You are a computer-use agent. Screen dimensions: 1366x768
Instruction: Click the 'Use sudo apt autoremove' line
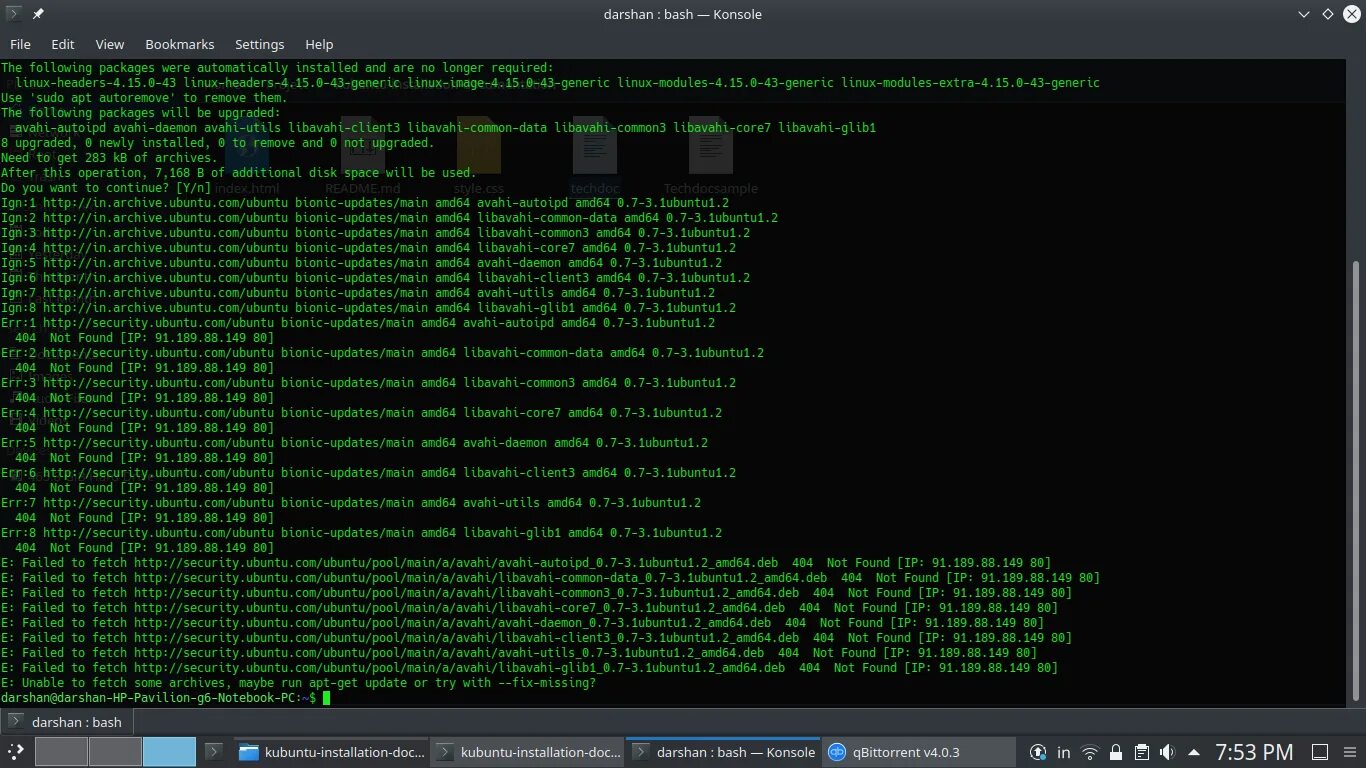tap(144, 97)
